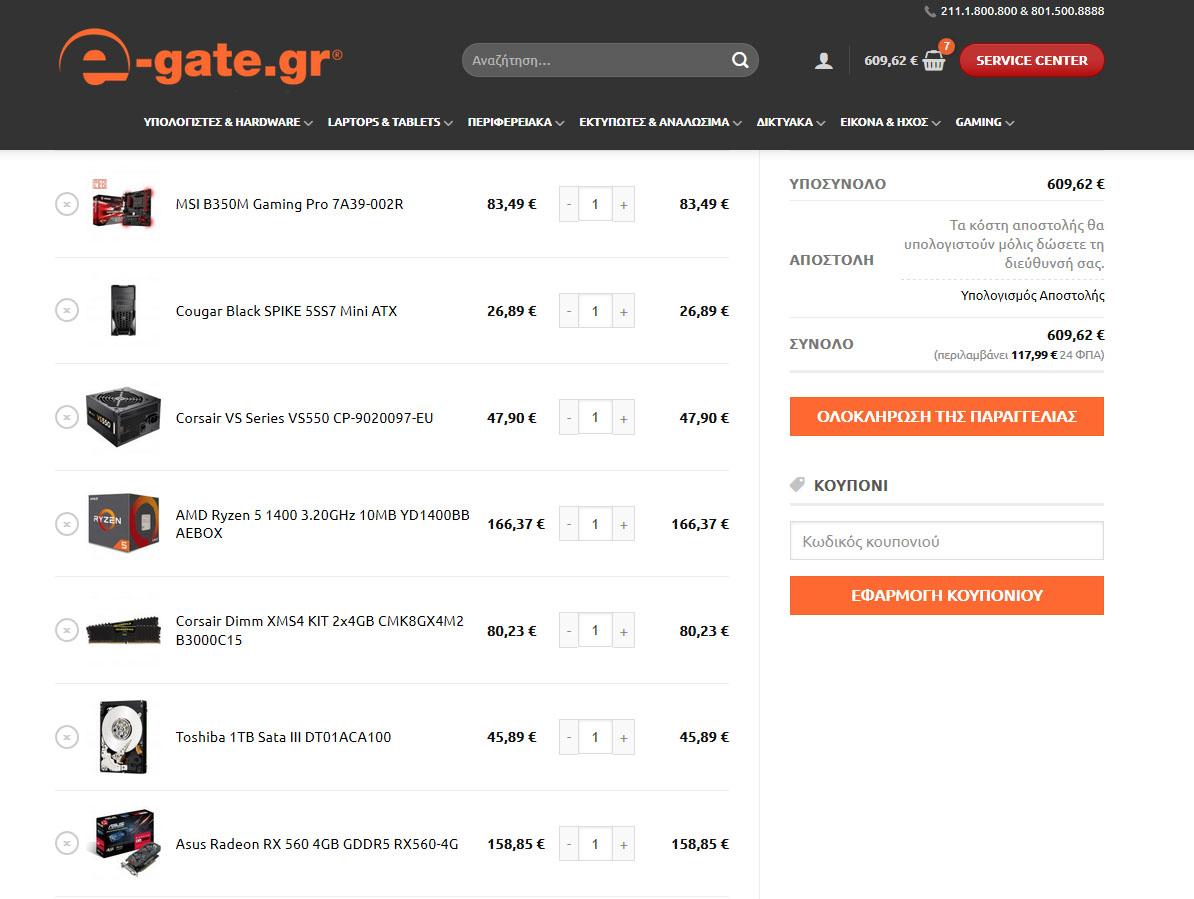Open Corsair VS Series VS550 product link

coord(305,418)
